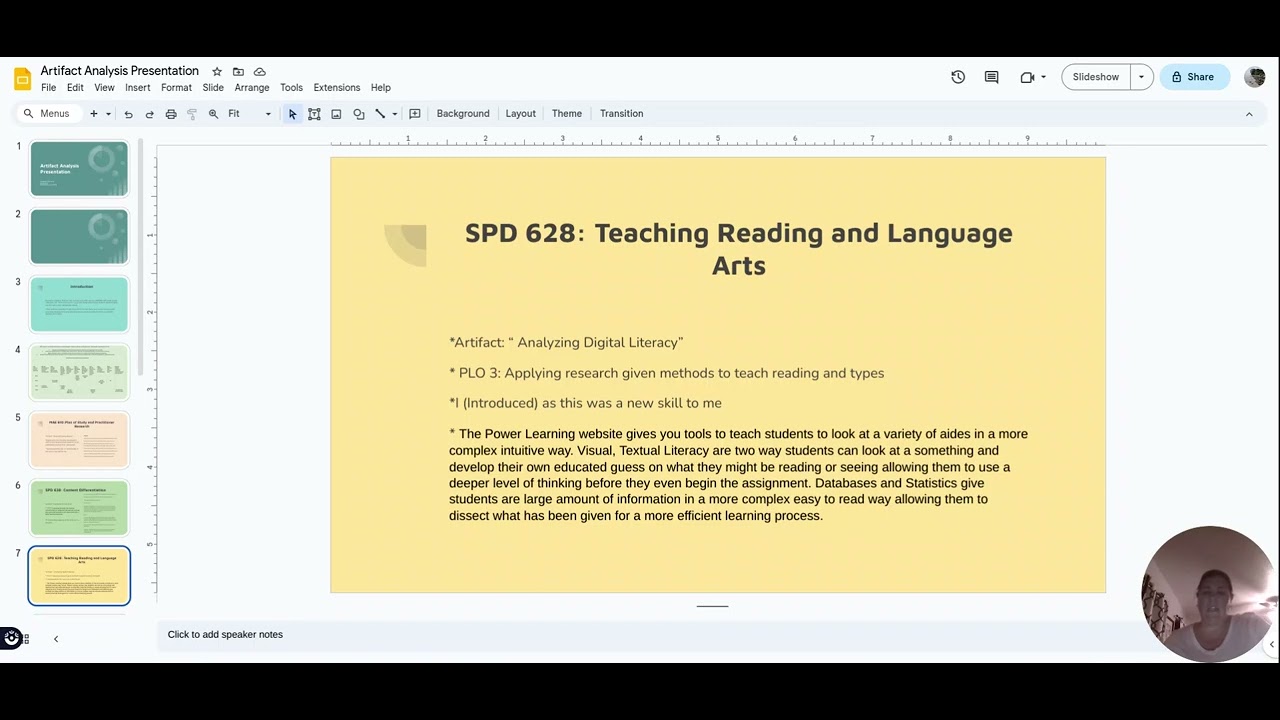Open the Extensions menu
The image size is (1280, 720).
[x=337, y=88]
